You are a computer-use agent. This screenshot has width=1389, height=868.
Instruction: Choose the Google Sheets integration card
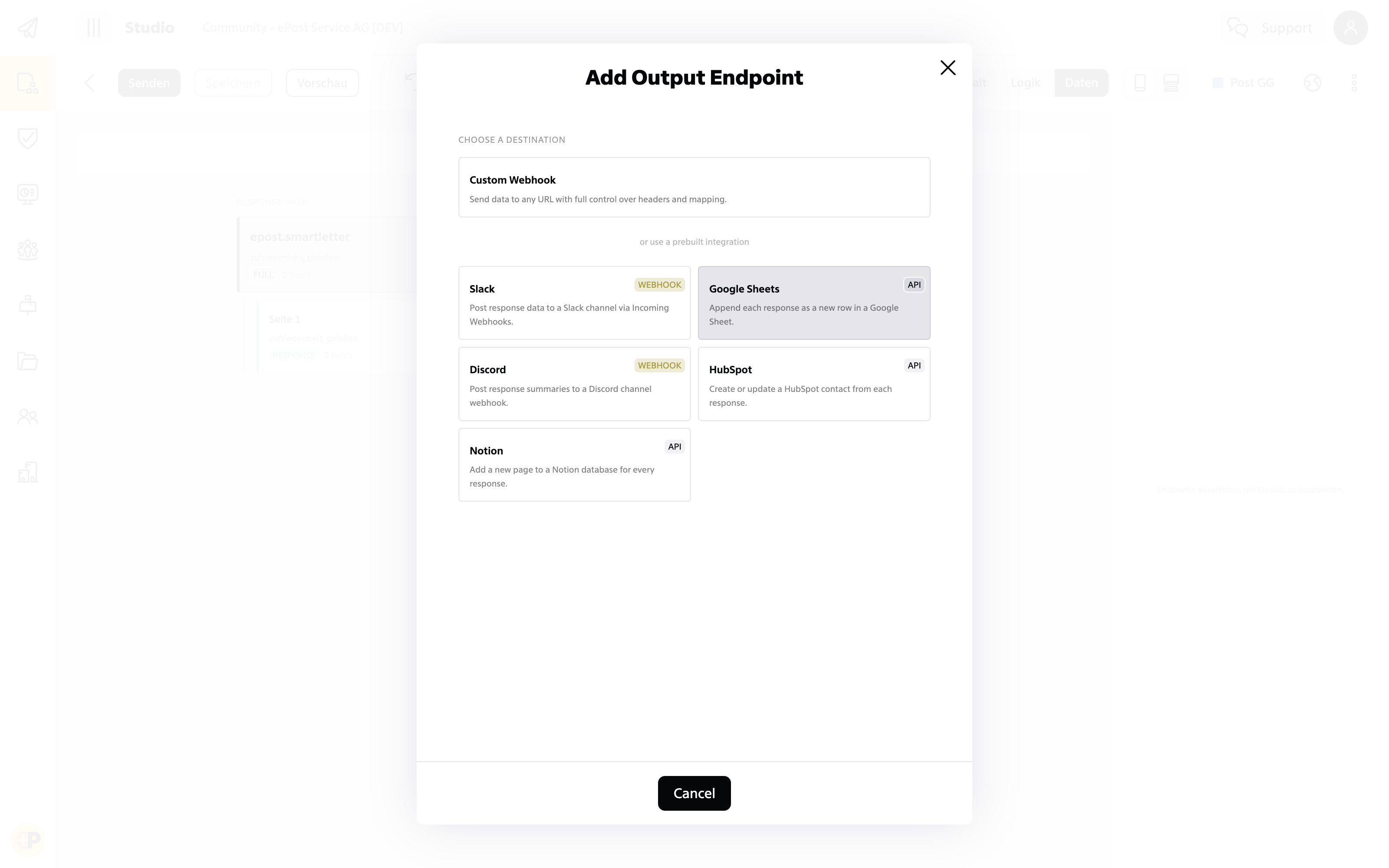[813, 302]
